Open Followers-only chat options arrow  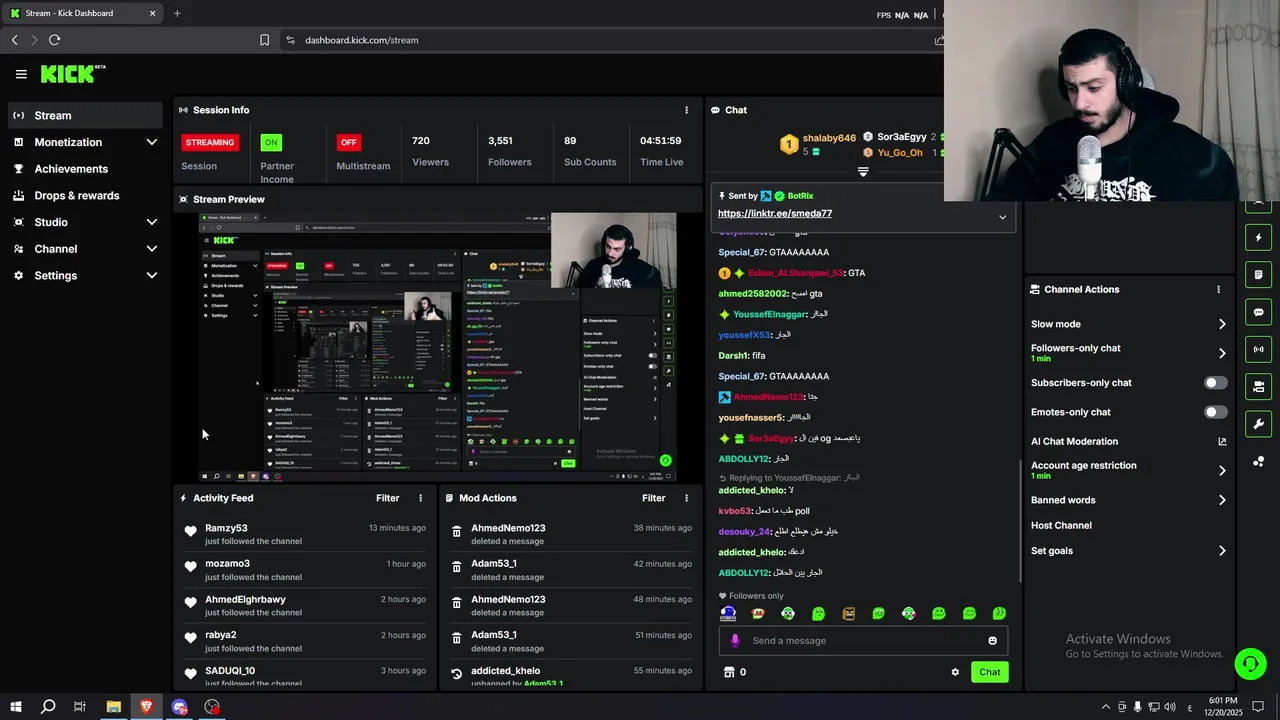1222,353
